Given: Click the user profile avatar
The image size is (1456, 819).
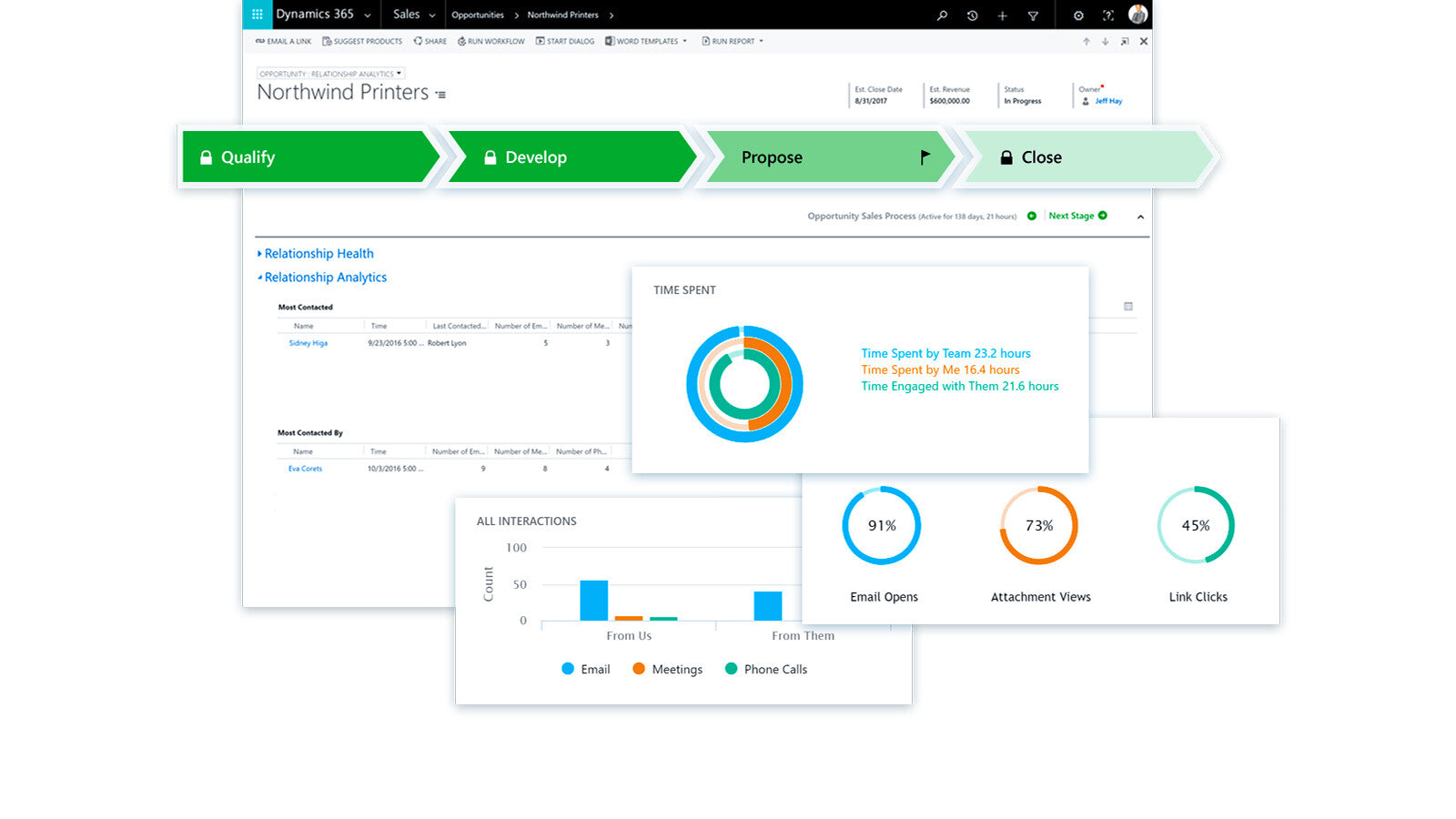Looking at the screenshot, I should click(1137, 15).
